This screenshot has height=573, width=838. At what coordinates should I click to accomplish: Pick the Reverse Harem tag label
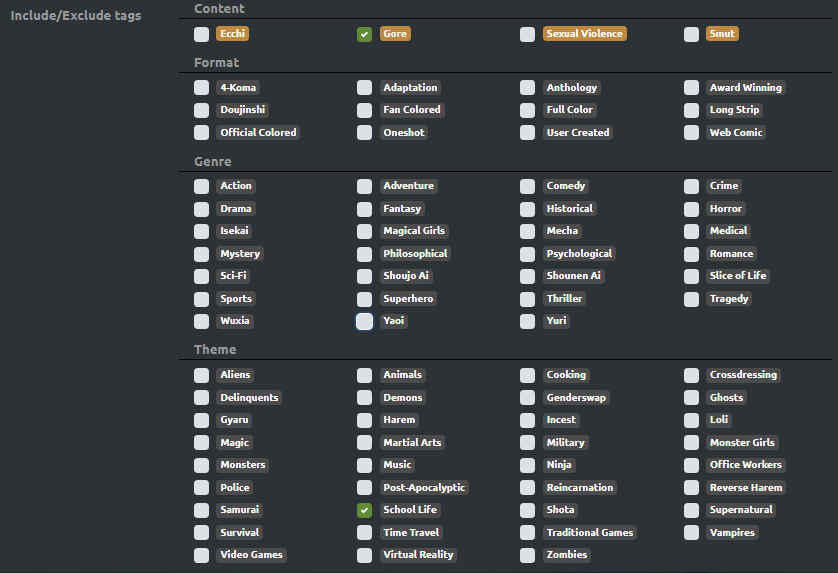pyautogui.click(x=746, y=488)
